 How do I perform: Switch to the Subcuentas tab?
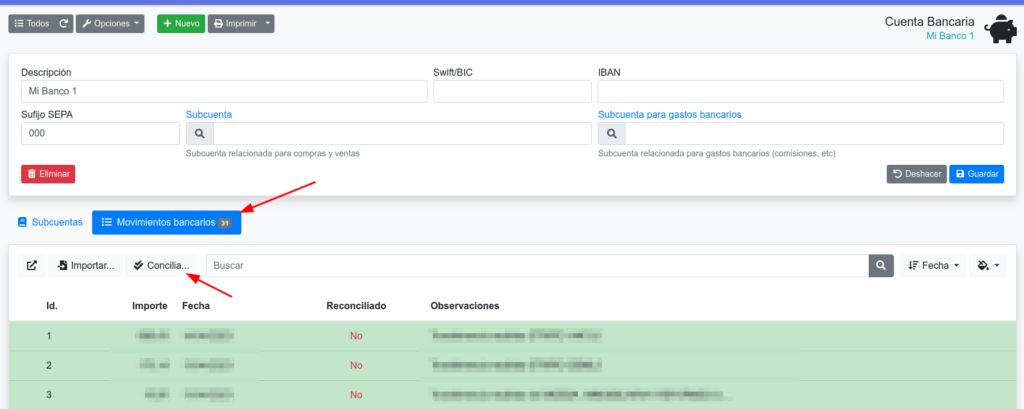[x=50, y=222]
